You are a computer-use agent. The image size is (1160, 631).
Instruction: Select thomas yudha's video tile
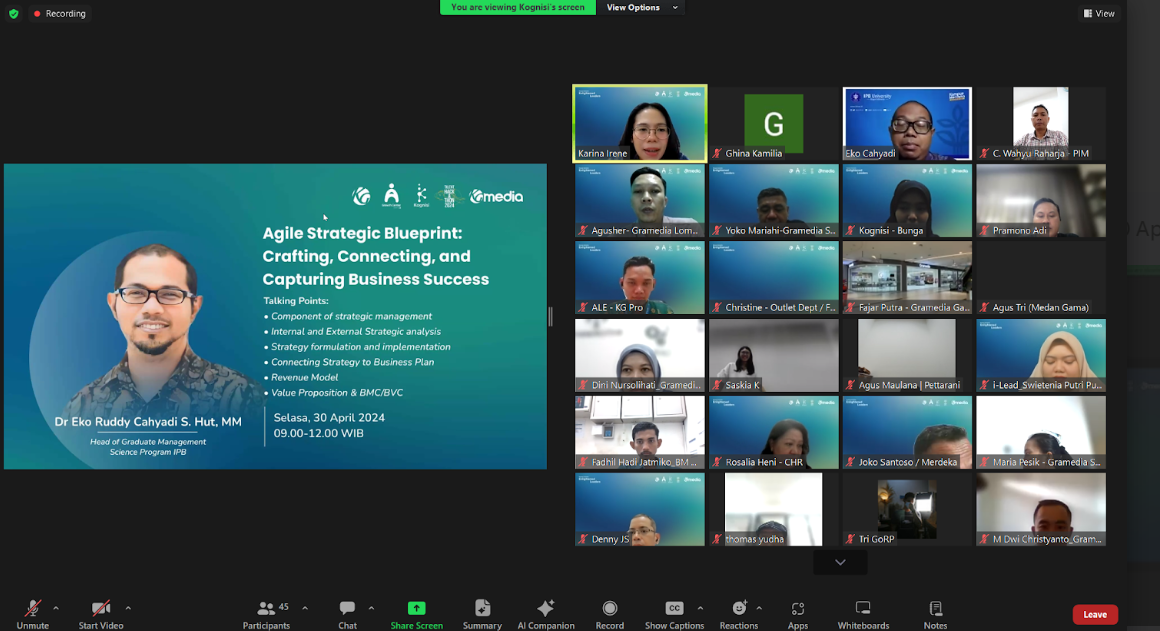pos(774,509)
